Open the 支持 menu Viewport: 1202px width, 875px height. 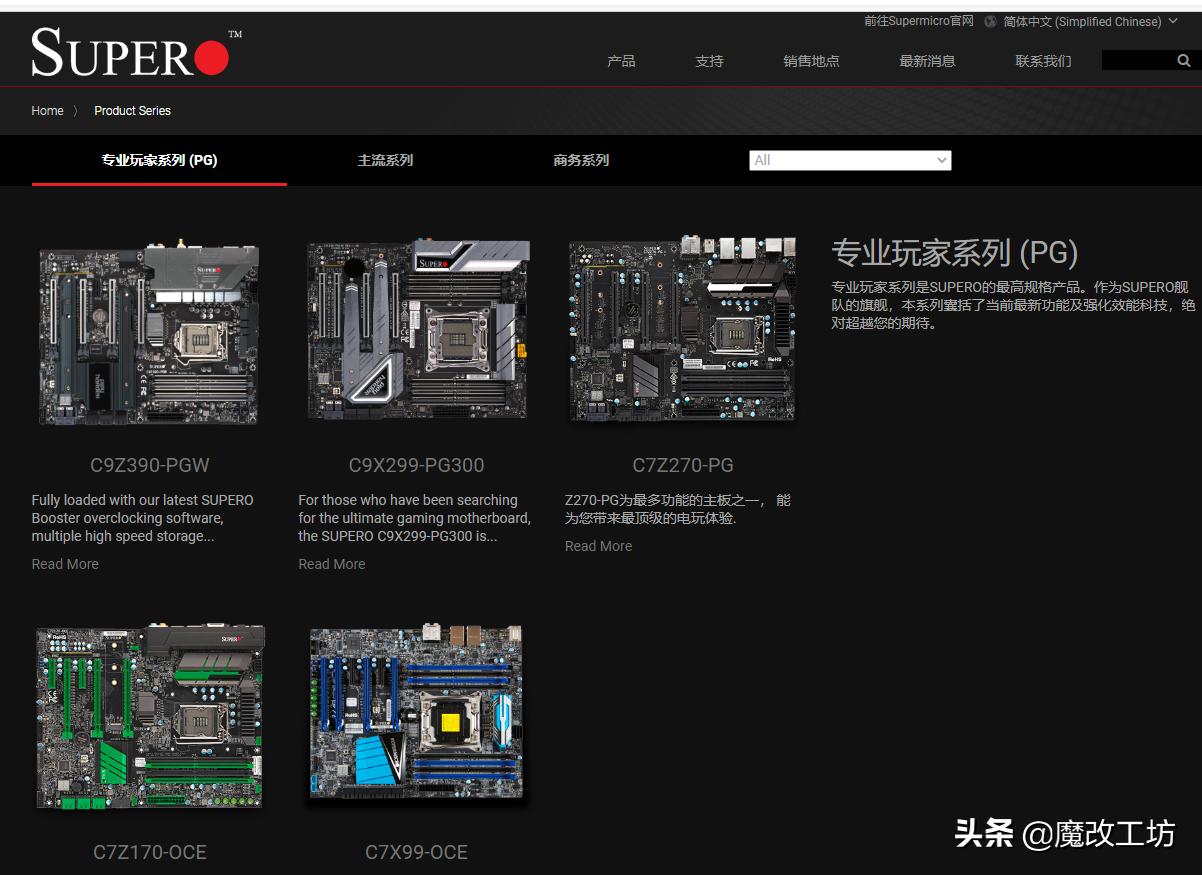(709, 61)
